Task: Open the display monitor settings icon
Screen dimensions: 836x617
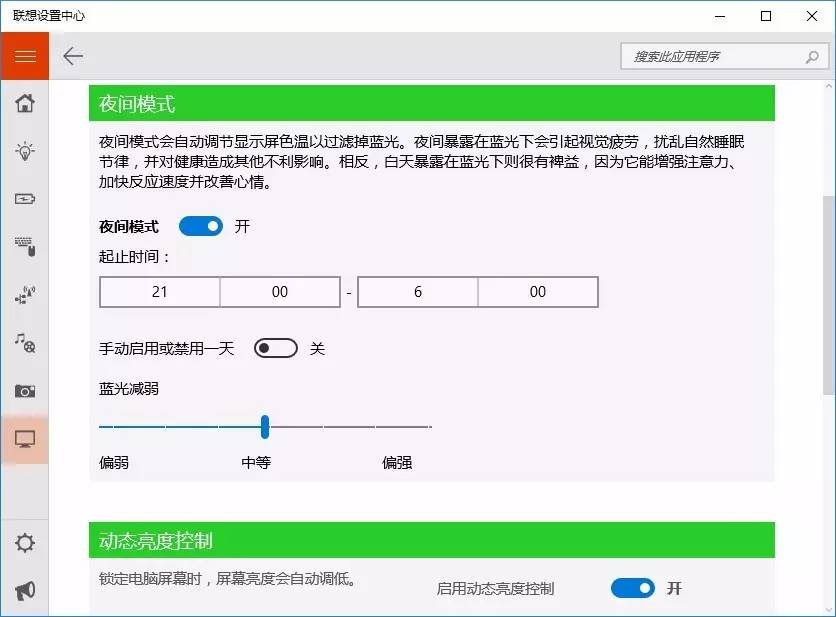Action: point(25,438)
